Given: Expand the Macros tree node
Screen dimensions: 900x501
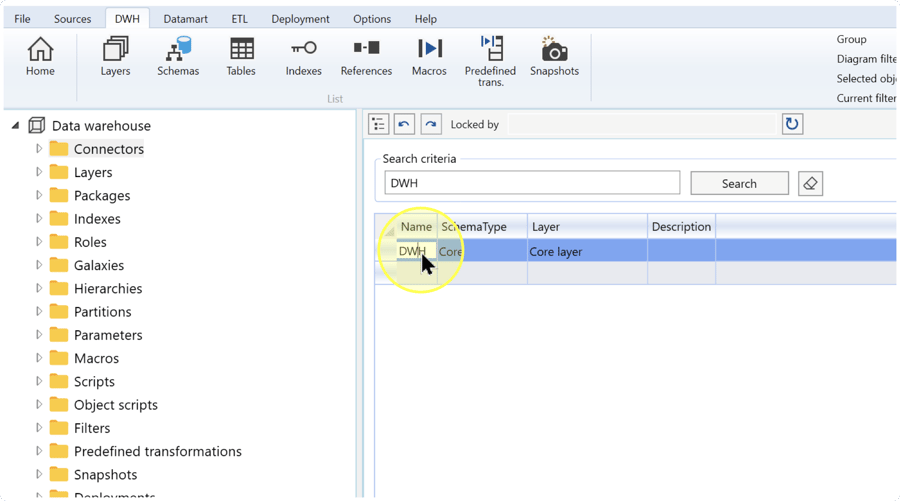Looking at the screenshot, I should tap(38, 358).
